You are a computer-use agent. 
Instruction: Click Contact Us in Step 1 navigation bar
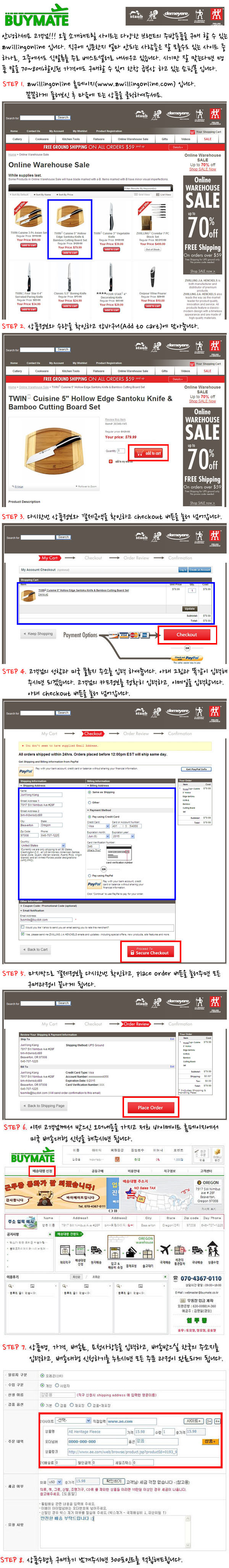(34, 131)
